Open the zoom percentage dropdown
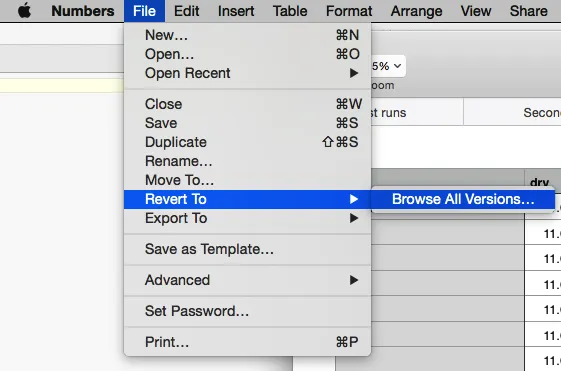 pos(388,66)
